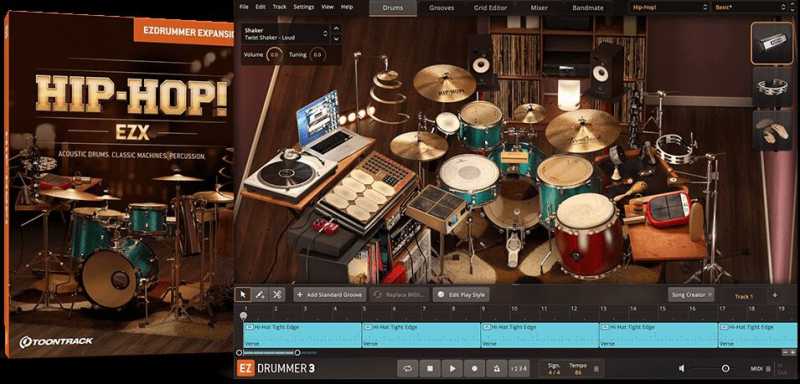This screenshot has height=384, width=800.
Task: Switch to the Drums tab
Action: pyautogui.click(x=393, y=8)
